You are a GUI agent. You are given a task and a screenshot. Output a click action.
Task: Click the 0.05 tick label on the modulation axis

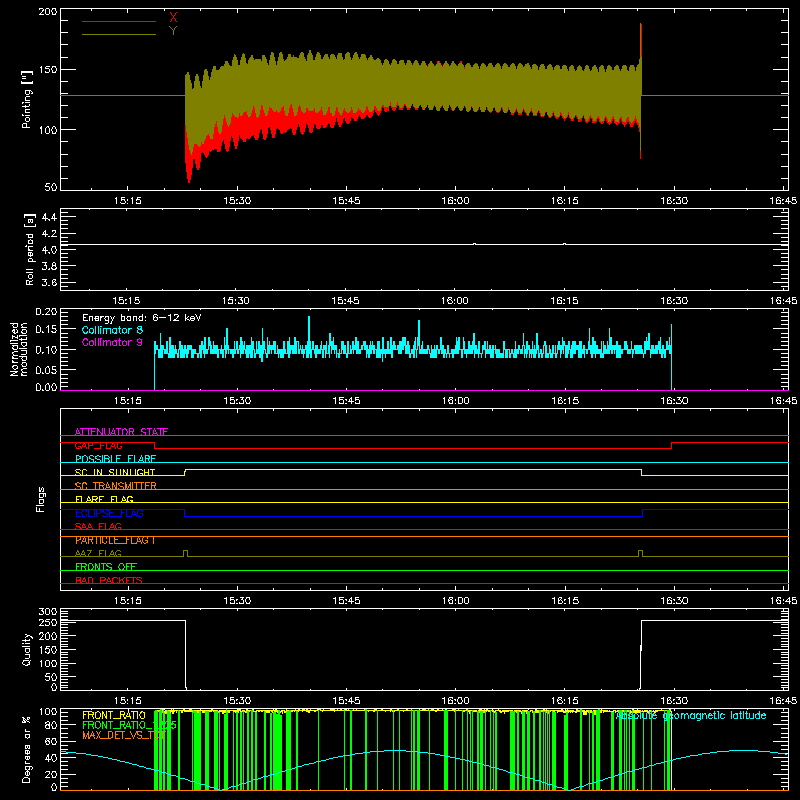pos(47,369)
